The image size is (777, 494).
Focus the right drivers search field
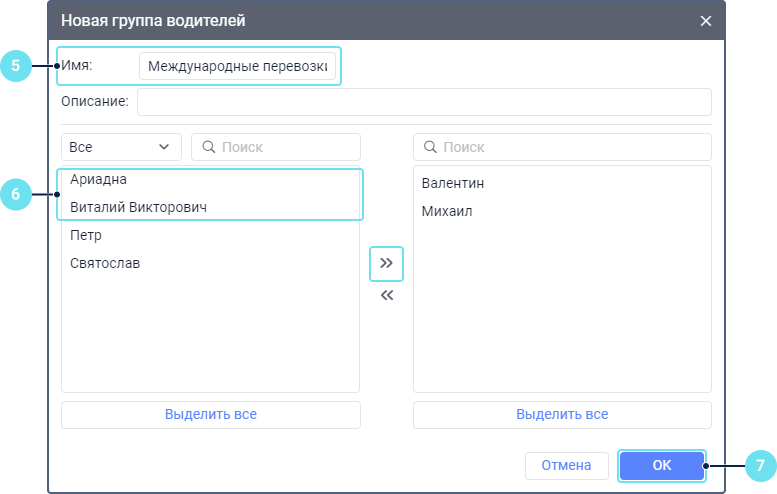pyautogui.click(x=570, y=147)
